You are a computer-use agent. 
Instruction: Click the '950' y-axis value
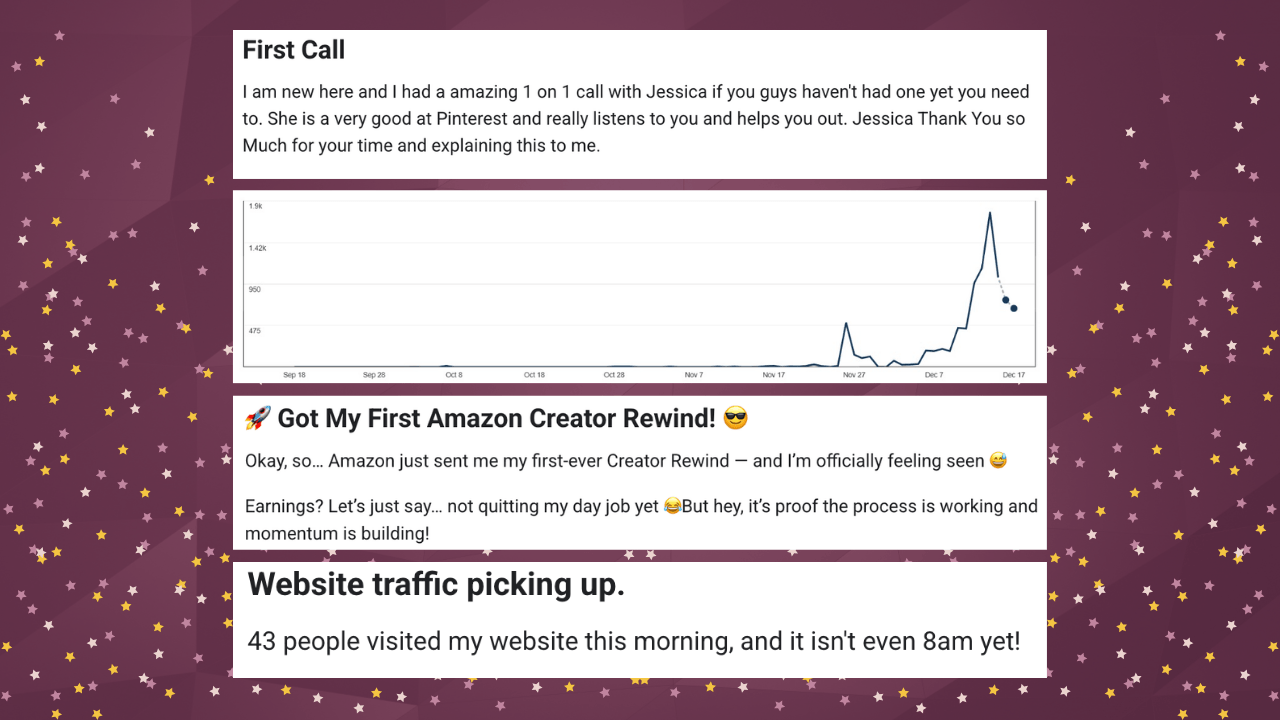tap(255, 289)
